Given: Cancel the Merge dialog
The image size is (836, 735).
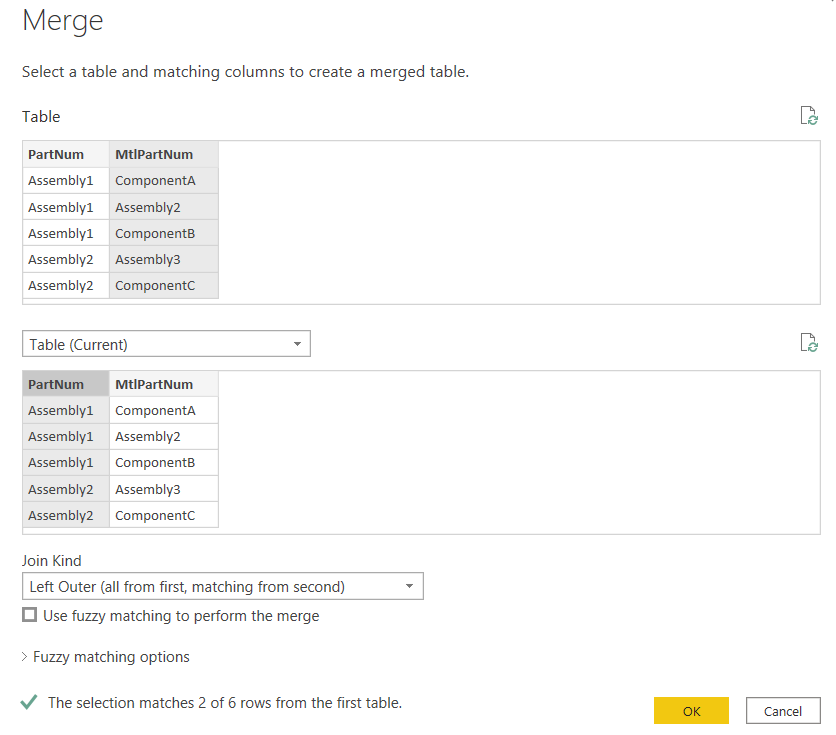Looking at the screenshot, I should [783, 710].
